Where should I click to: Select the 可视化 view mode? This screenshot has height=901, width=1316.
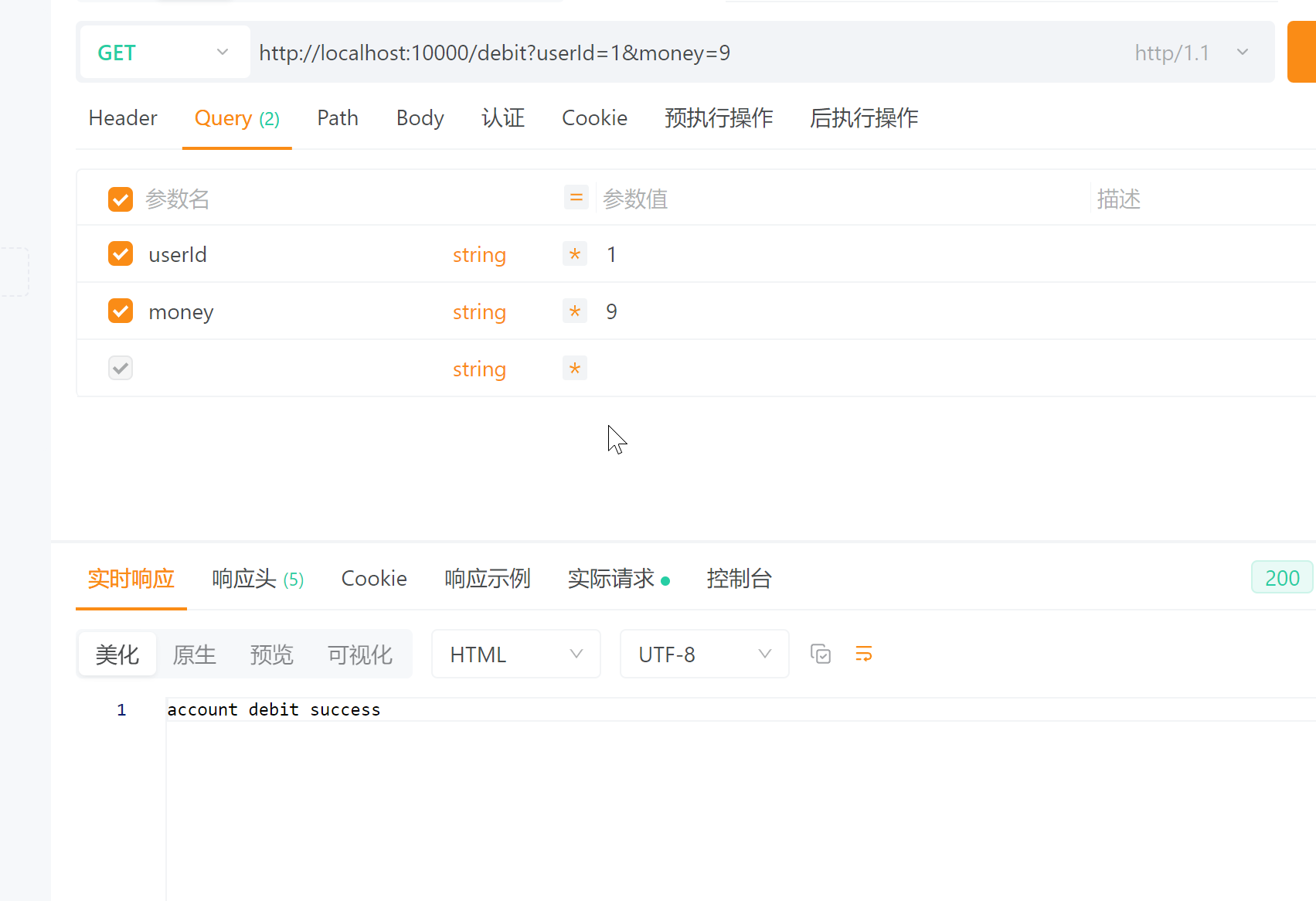[x=360, y=654]
